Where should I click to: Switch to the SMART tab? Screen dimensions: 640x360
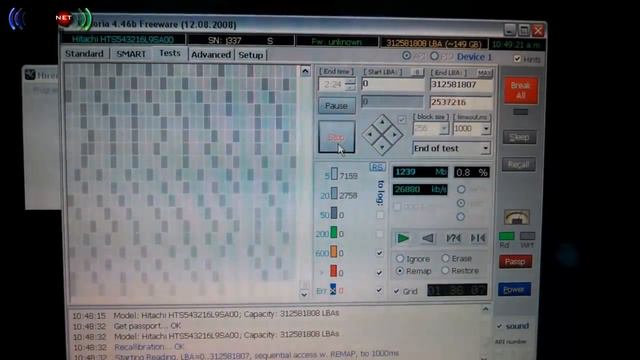[131, 54]
